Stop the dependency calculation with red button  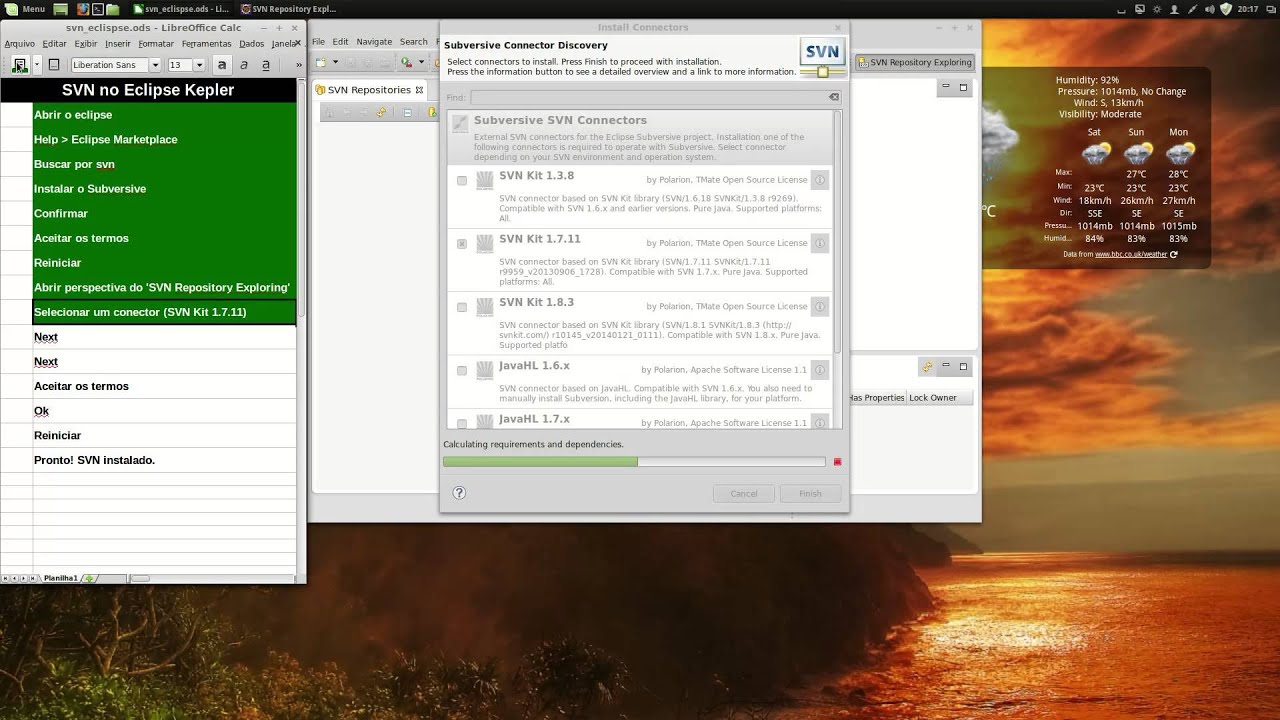click(x=837, y=462)
